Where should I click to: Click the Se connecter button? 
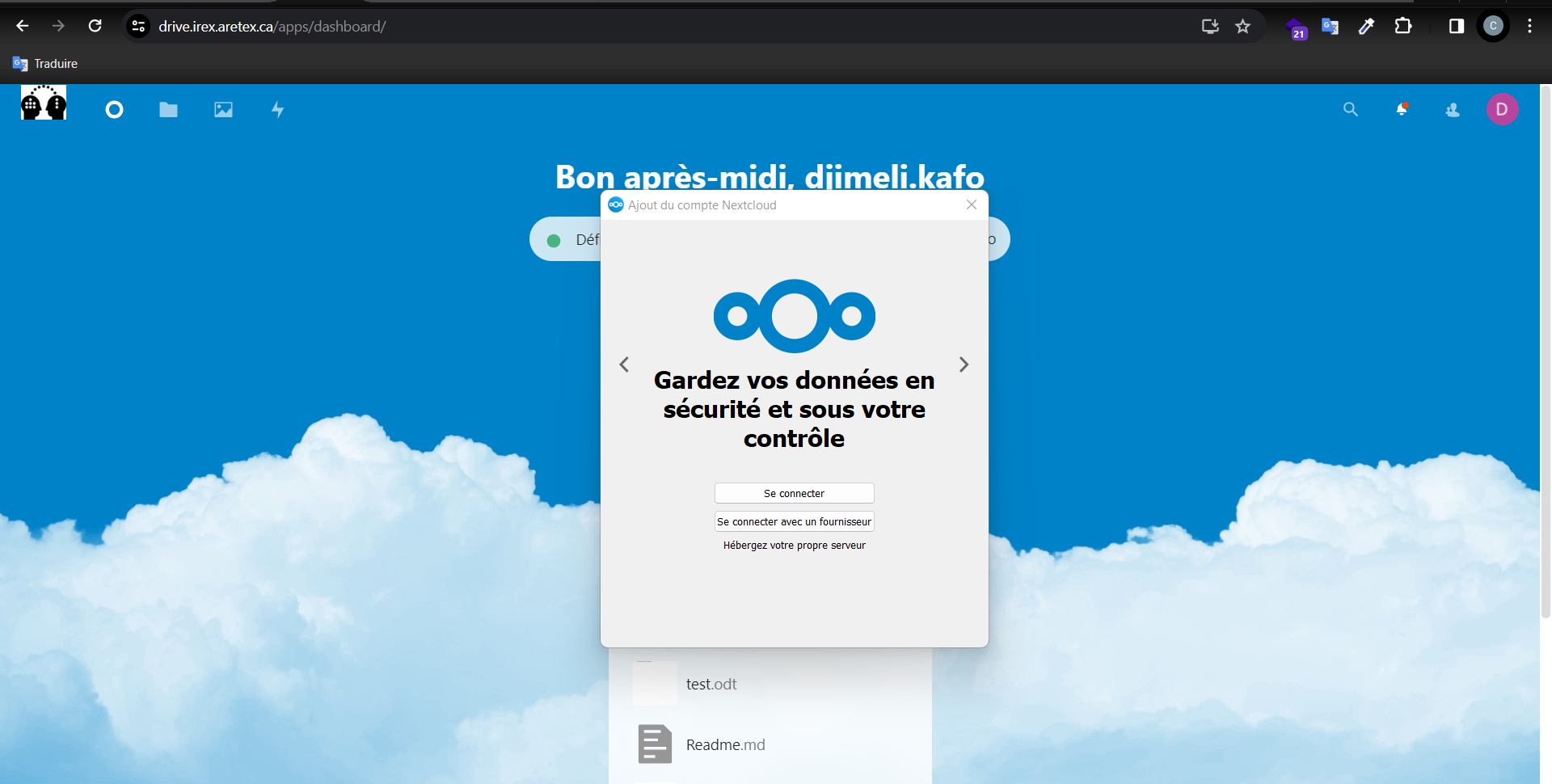pos(795,493)
